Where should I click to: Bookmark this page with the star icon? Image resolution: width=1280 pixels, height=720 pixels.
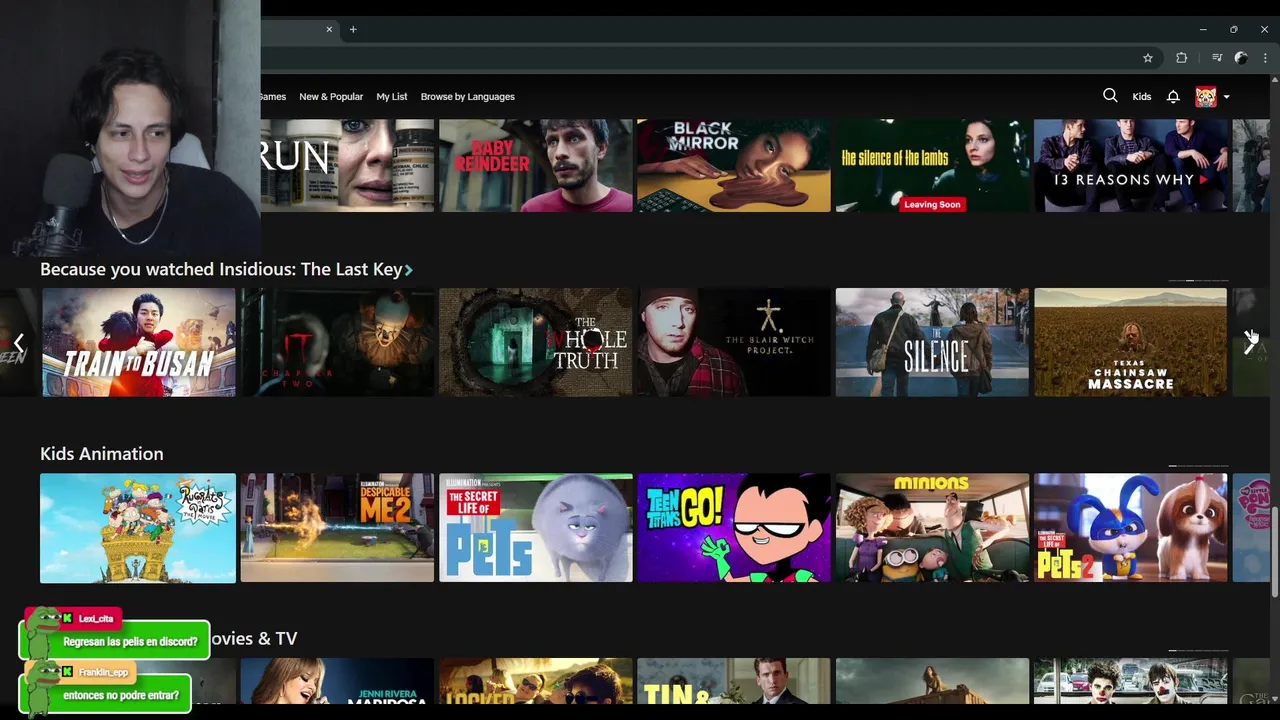[1148, 58]
